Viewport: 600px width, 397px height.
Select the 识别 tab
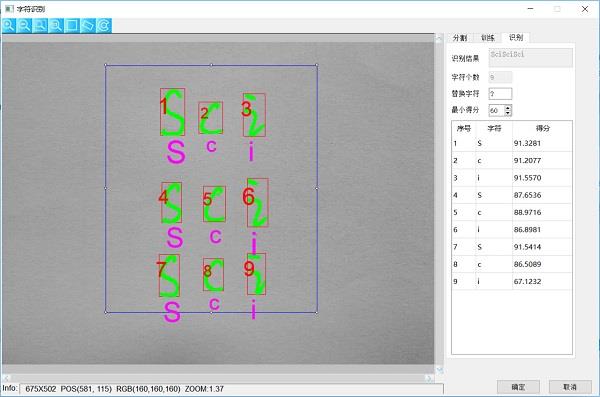tap(516, 38)
